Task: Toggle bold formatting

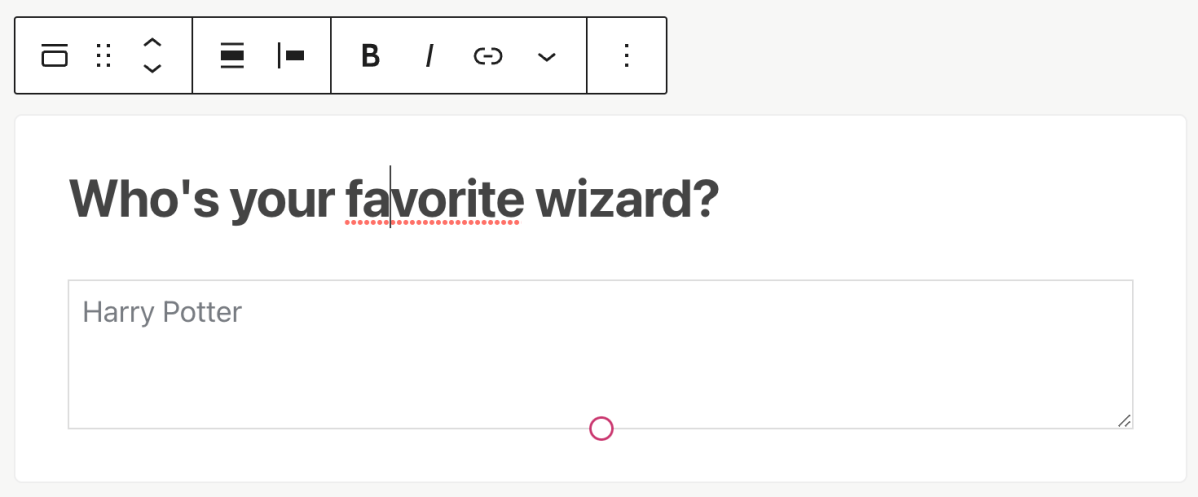Action: coord(371,56)
